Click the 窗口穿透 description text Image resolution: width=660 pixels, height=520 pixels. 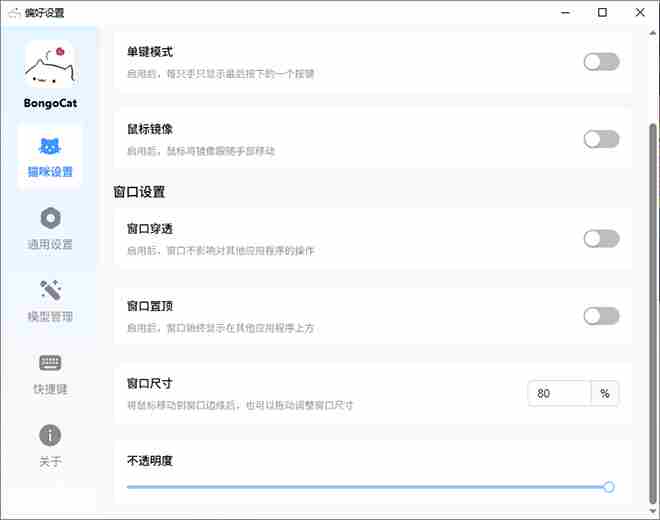(x=221, y=251)
